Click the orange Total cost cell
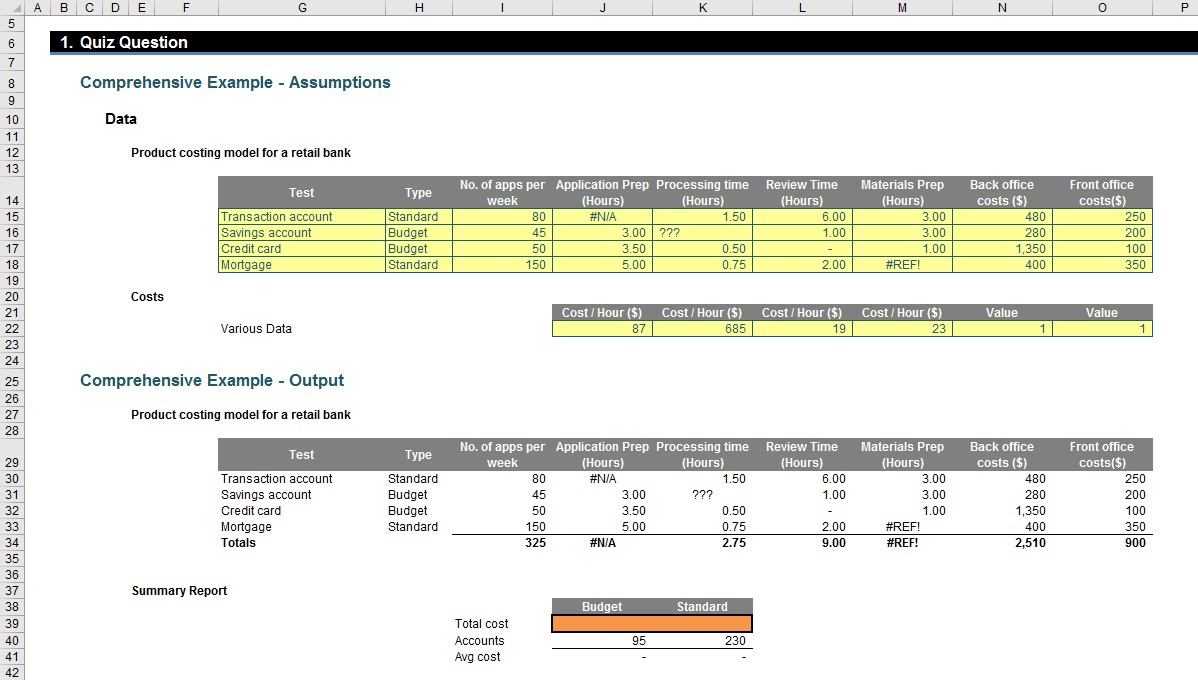This screenshot has height=680, width=1198. click(651, 623)
